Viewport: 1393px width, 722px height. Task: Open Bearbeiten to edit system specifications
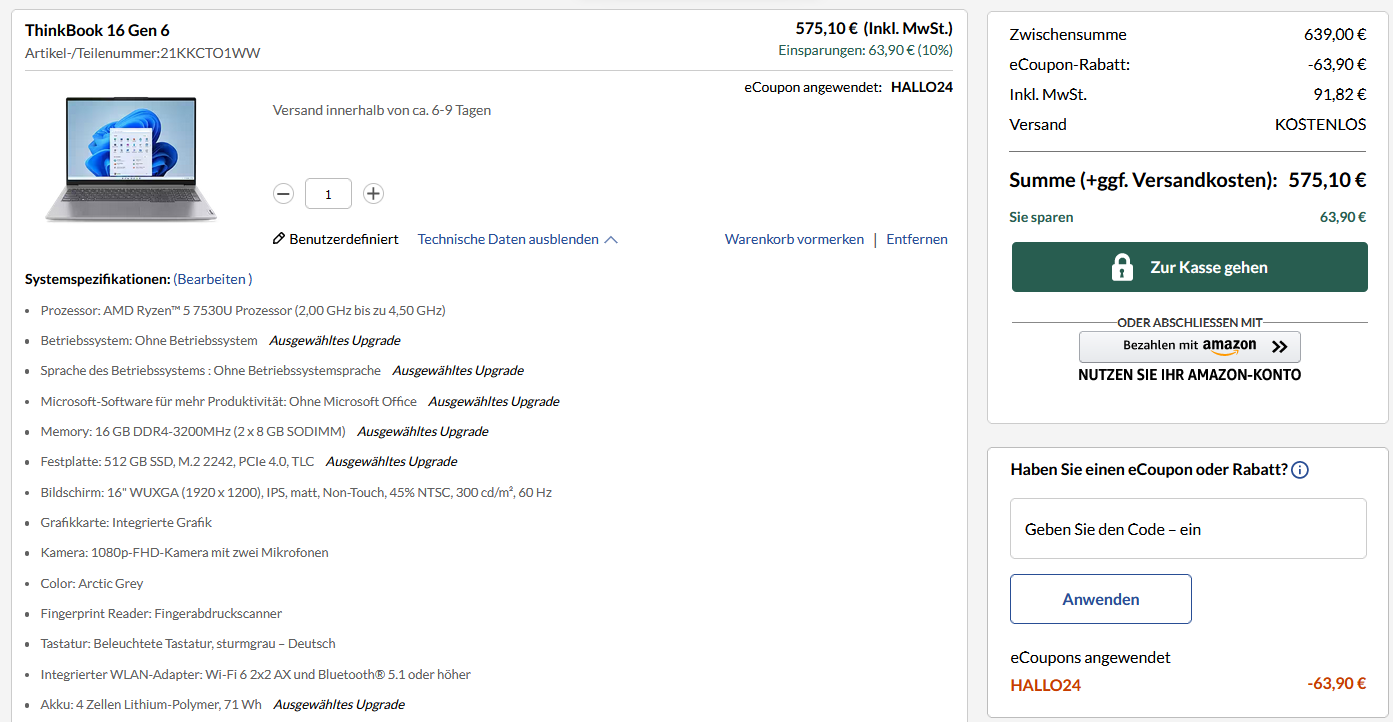[x=211, y=279]
